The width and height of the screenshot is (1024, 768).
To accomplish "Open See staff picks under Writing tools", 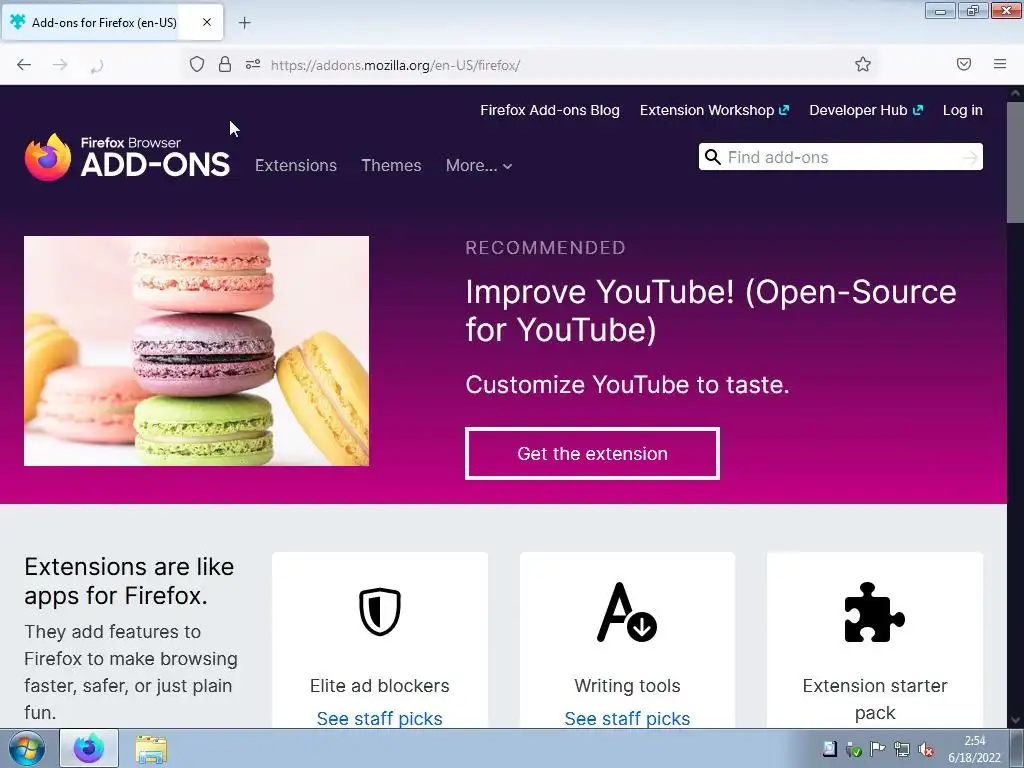I will tap(627, 718).
